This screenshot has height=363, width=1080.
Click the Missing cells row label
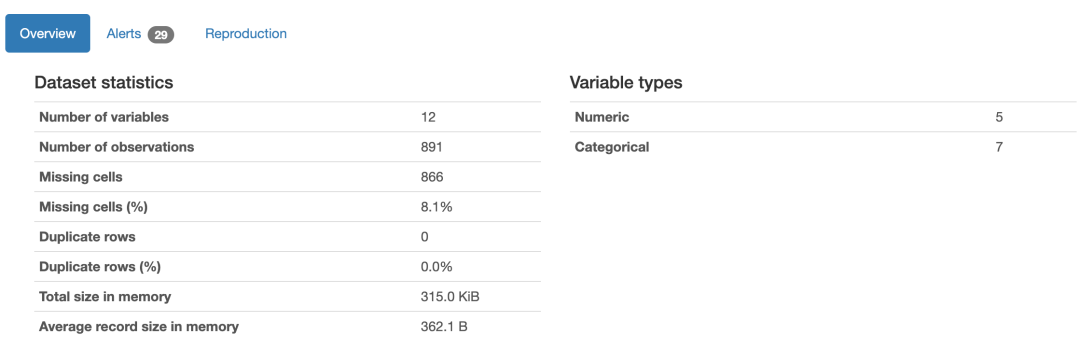[x=81, y=177]
